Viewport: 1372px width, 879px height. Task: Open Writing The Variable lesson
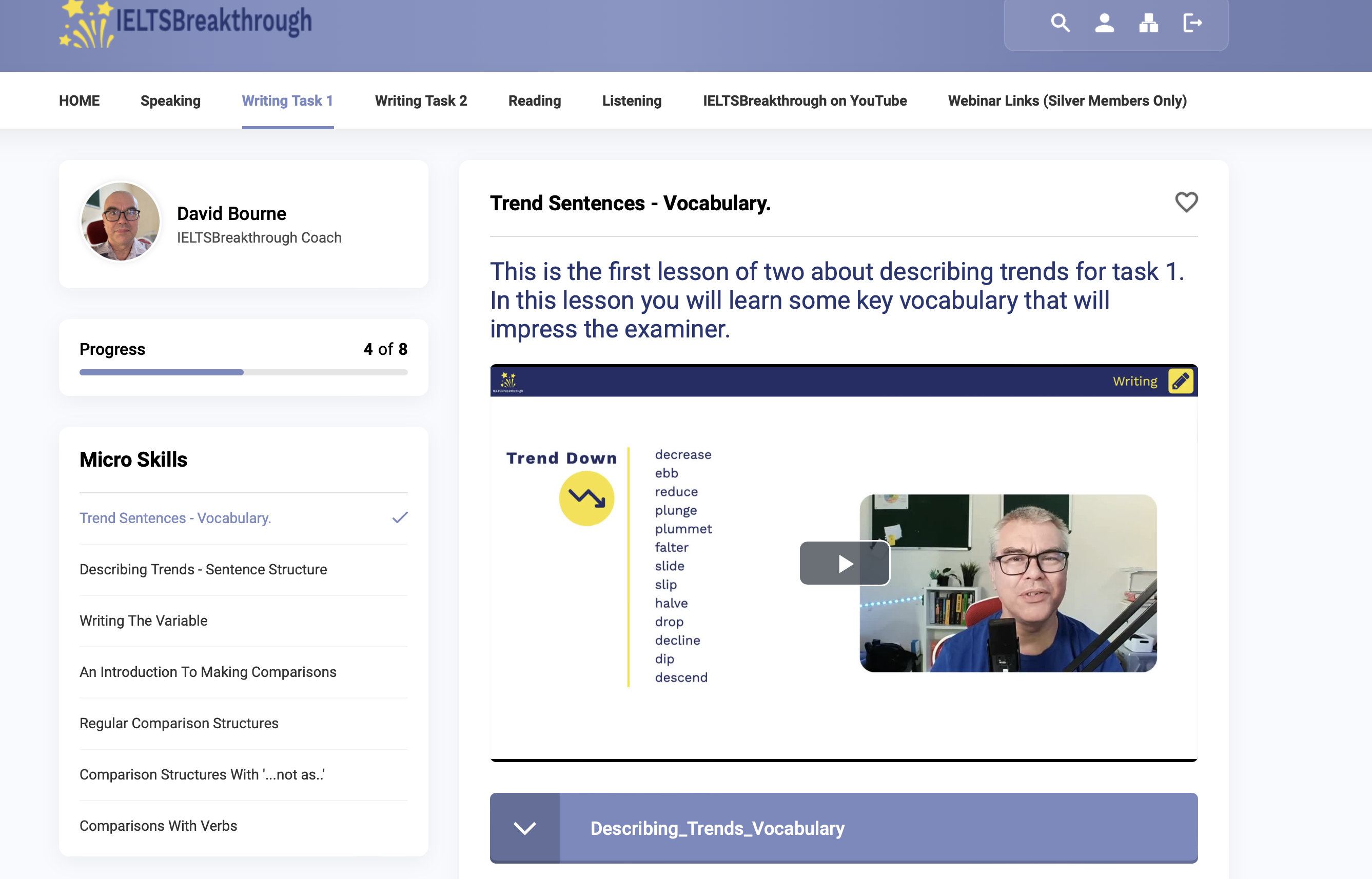click(x=143, y=621)
